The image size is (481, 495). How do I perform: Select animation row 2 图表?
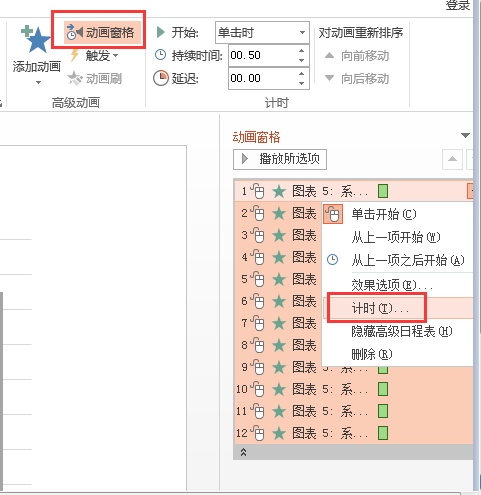[278, 213]
